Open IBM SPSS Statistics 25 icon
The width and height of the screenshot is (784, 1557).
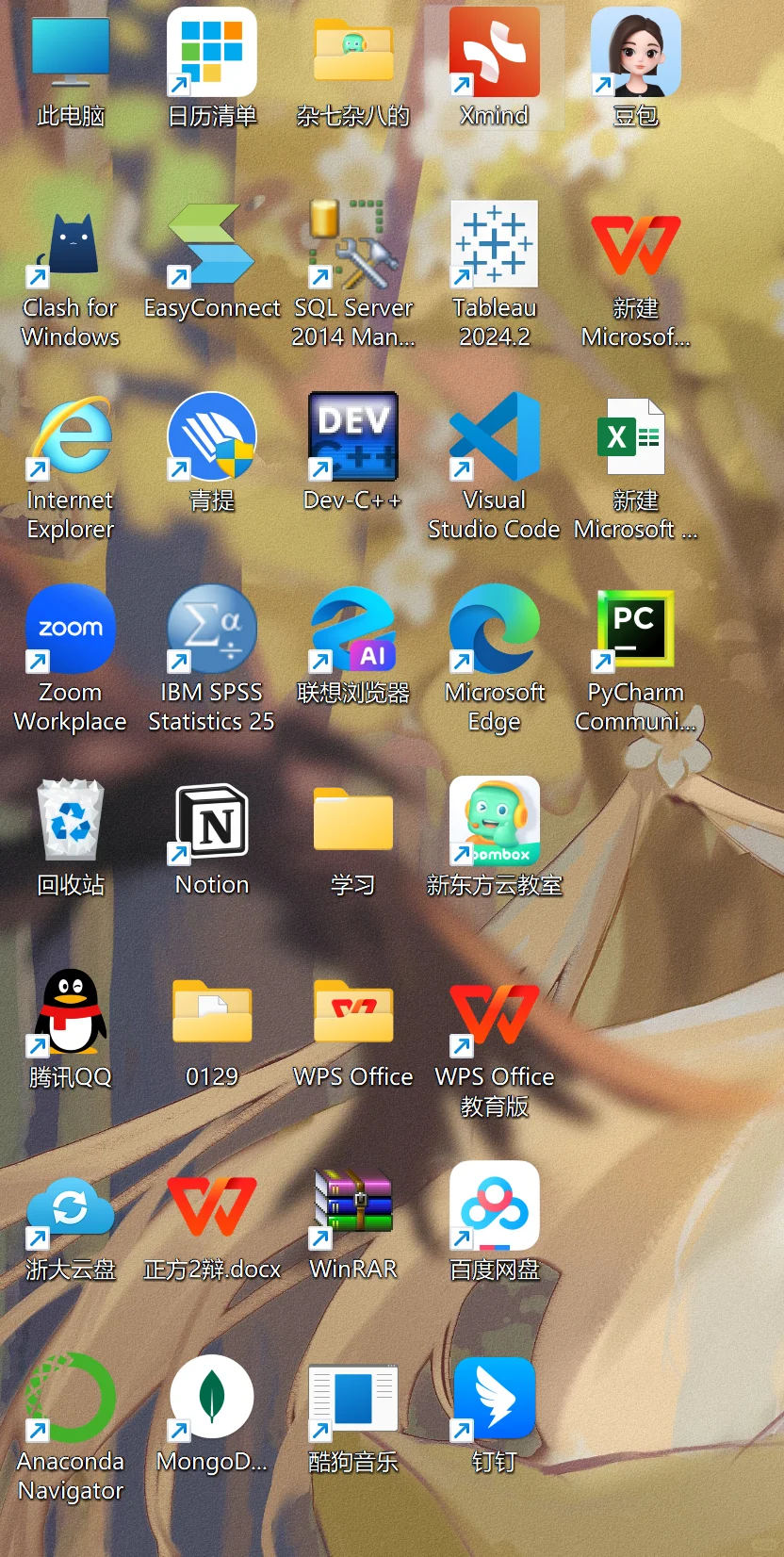click(212, 629)
